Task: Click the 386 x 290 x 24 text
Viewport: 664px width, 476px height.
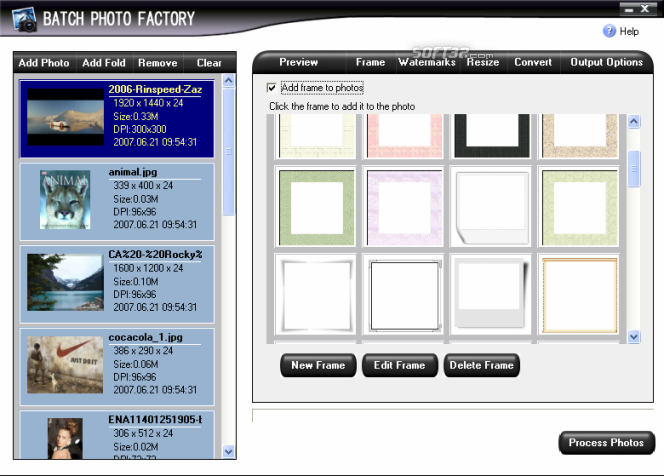Action: point(143,351)
